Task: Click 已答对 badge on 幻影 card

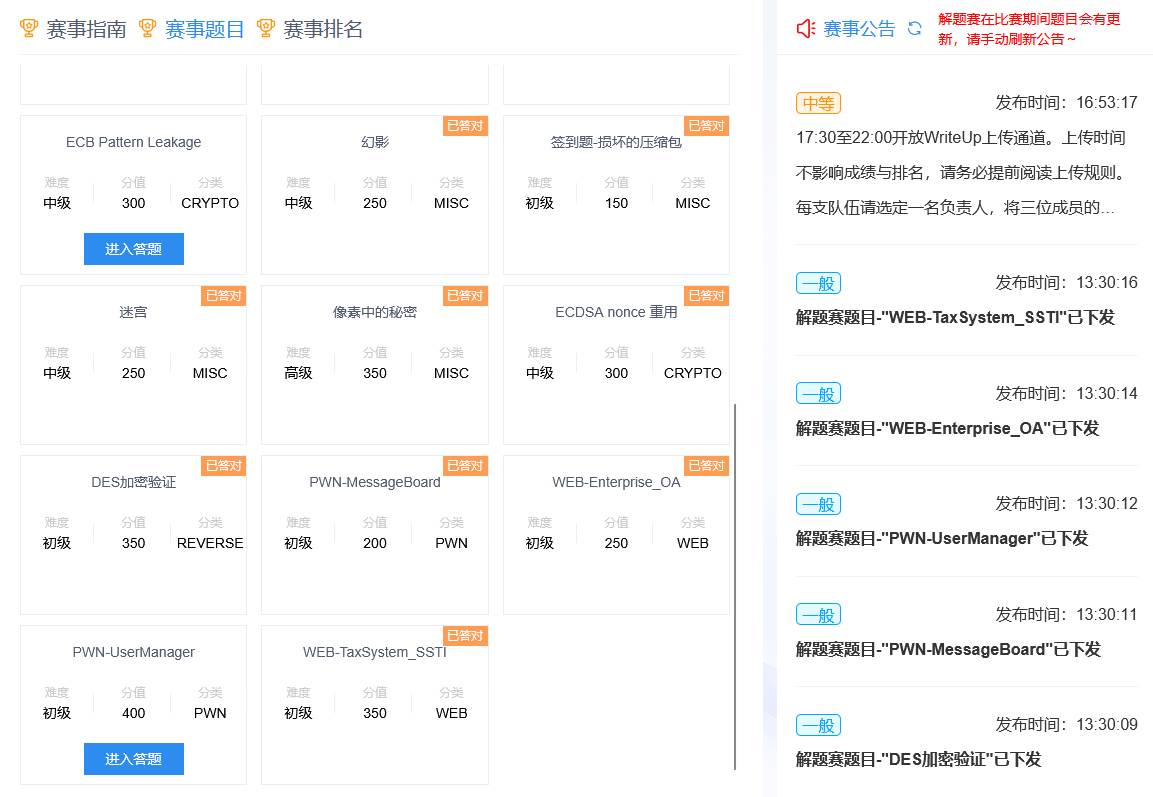Action: tap(465, 126)
